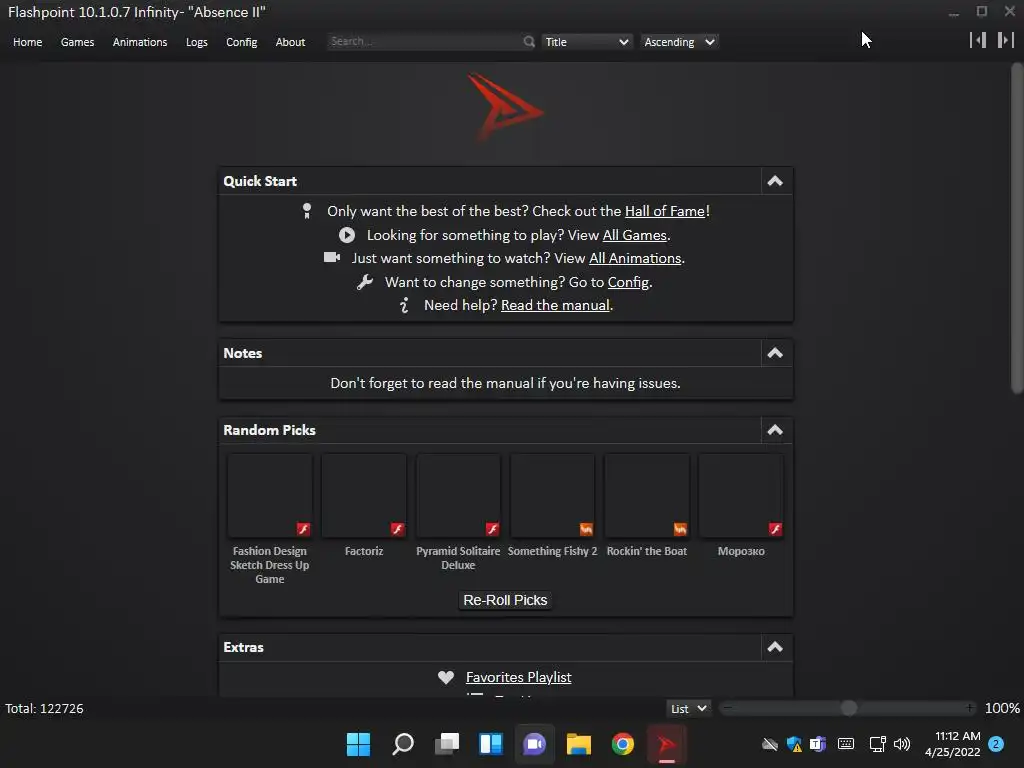Open Task View from the taskbar
Image resolution: width=1024 pixels, height=768 pixels.
tap(447, 744)
